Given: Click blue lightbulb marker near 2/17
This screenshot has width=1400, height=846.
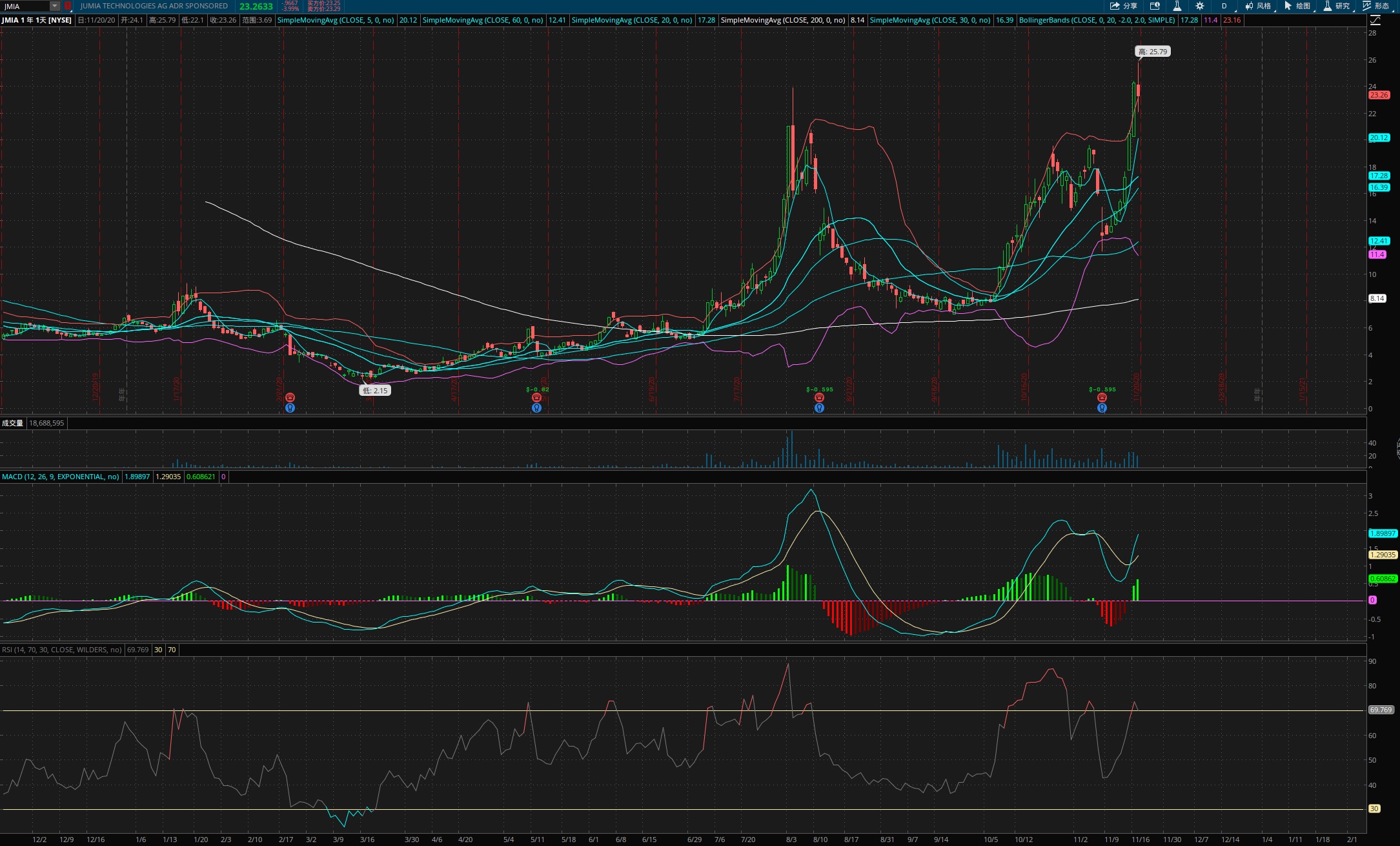Looking at the screenshot, I should coord(290,408).
